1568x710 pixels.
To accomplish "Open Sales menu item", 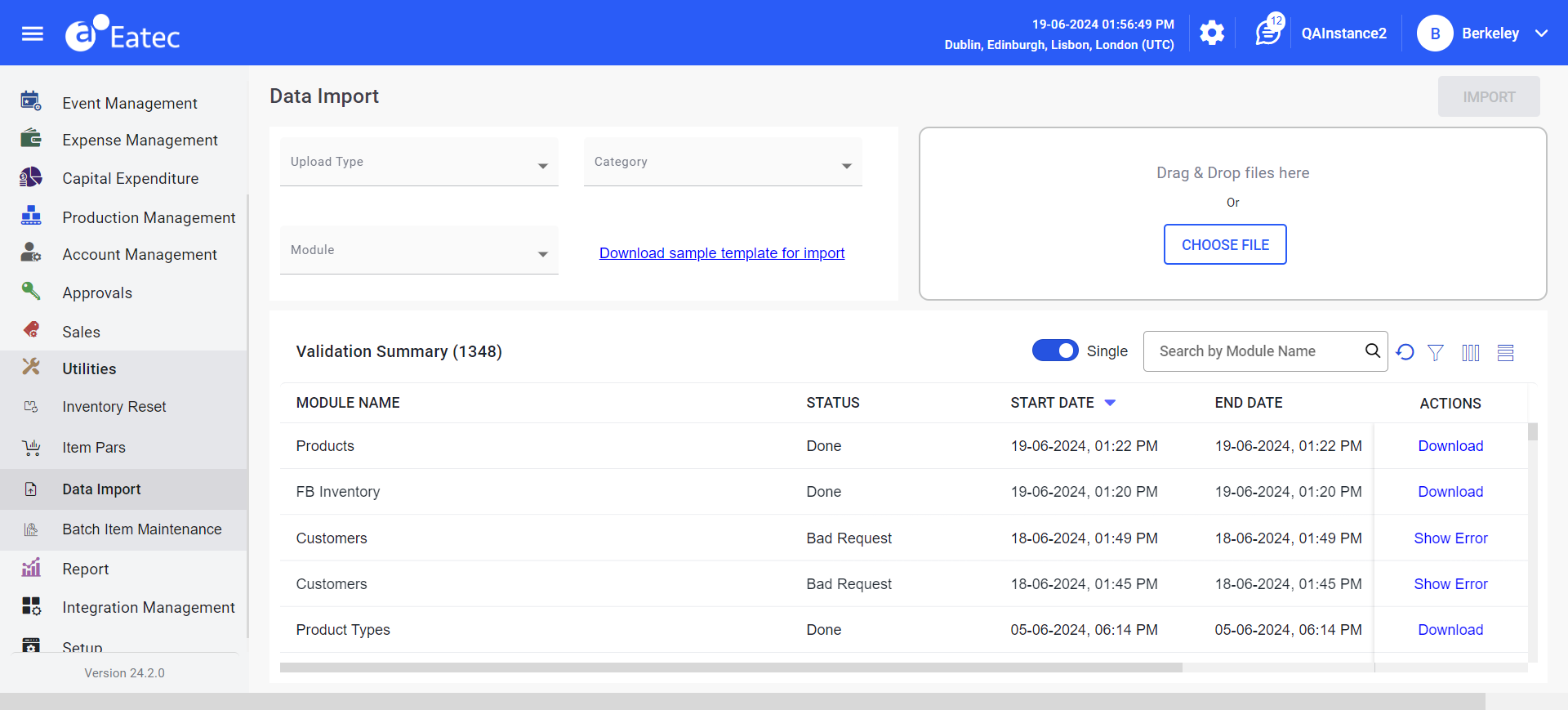I will 81,332.
